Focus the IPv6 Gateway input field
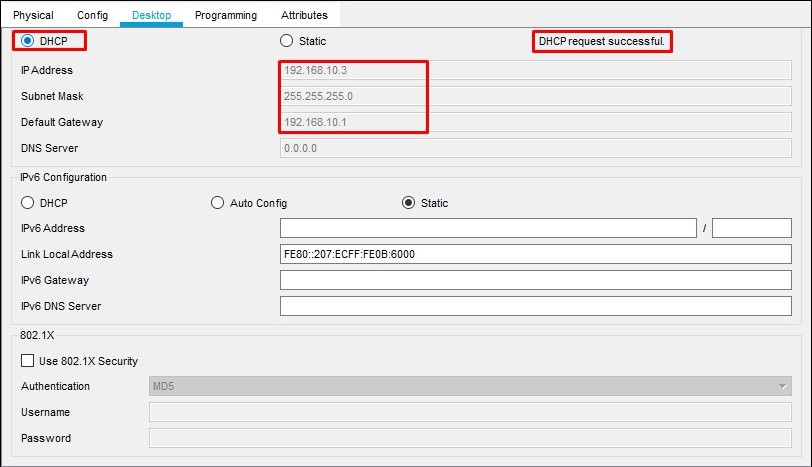The height and width of the screenshot is (467, 812). (535, 280)
